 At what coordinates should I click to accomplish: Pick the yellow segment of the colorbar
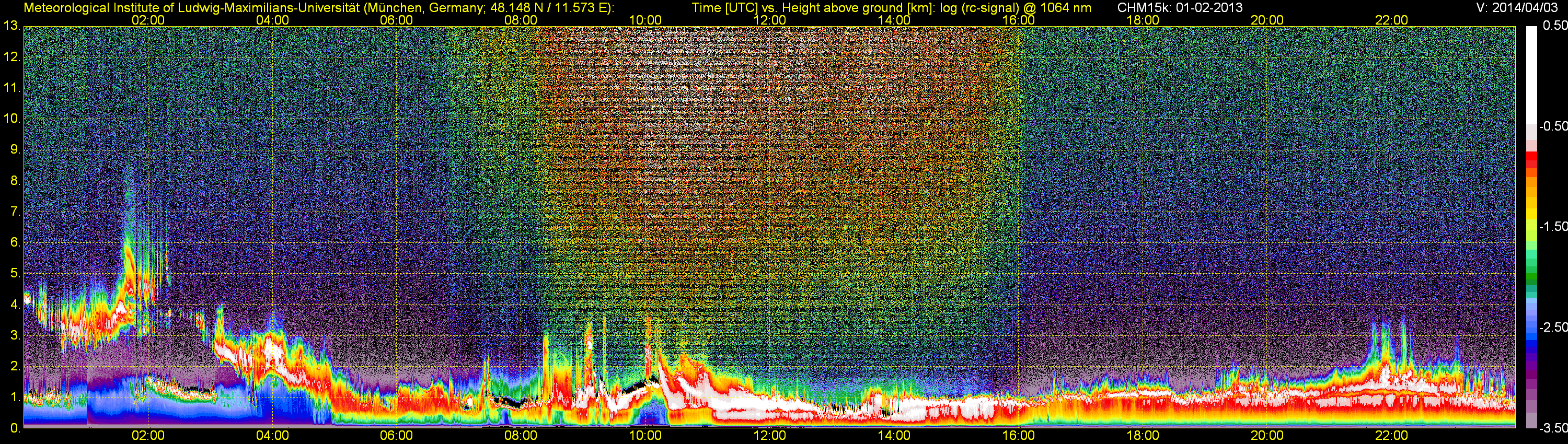(1531, 214)
